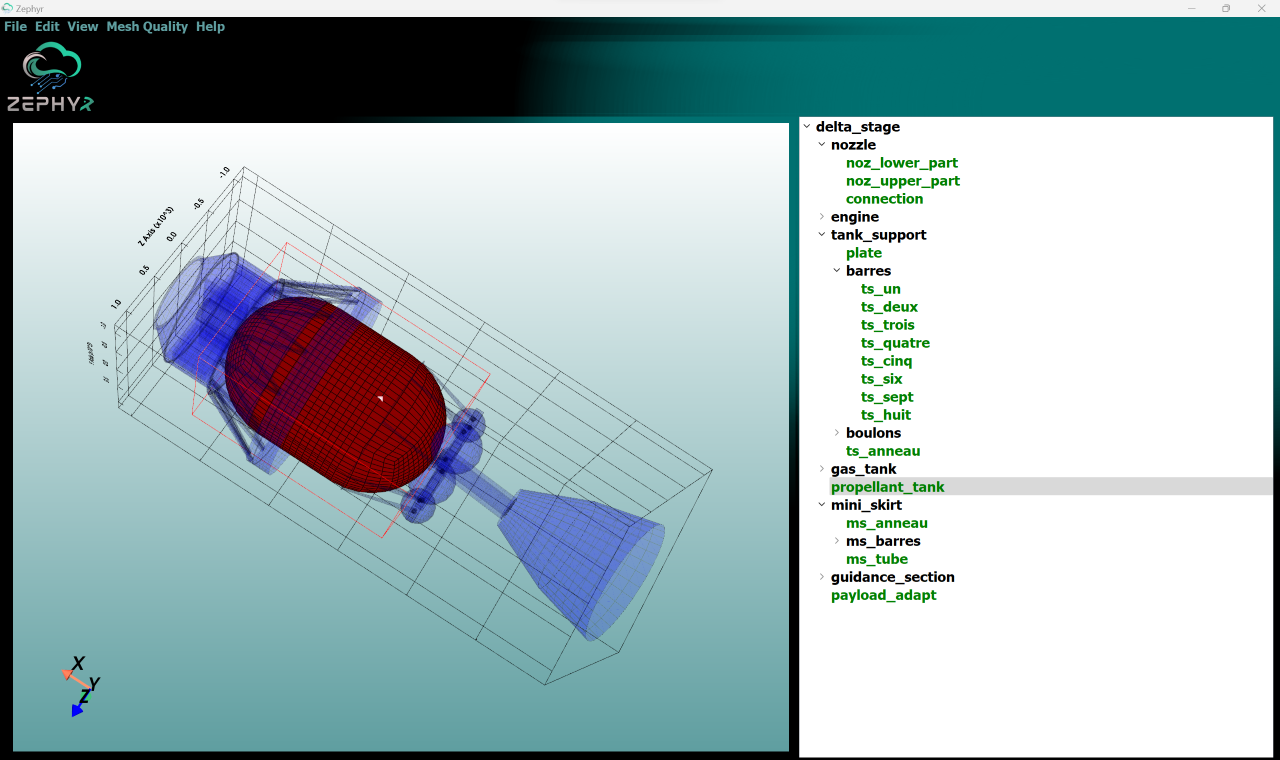This screenshot has width=1280, height=760.
Task: Open the View menu
Action: click(82, 27)
